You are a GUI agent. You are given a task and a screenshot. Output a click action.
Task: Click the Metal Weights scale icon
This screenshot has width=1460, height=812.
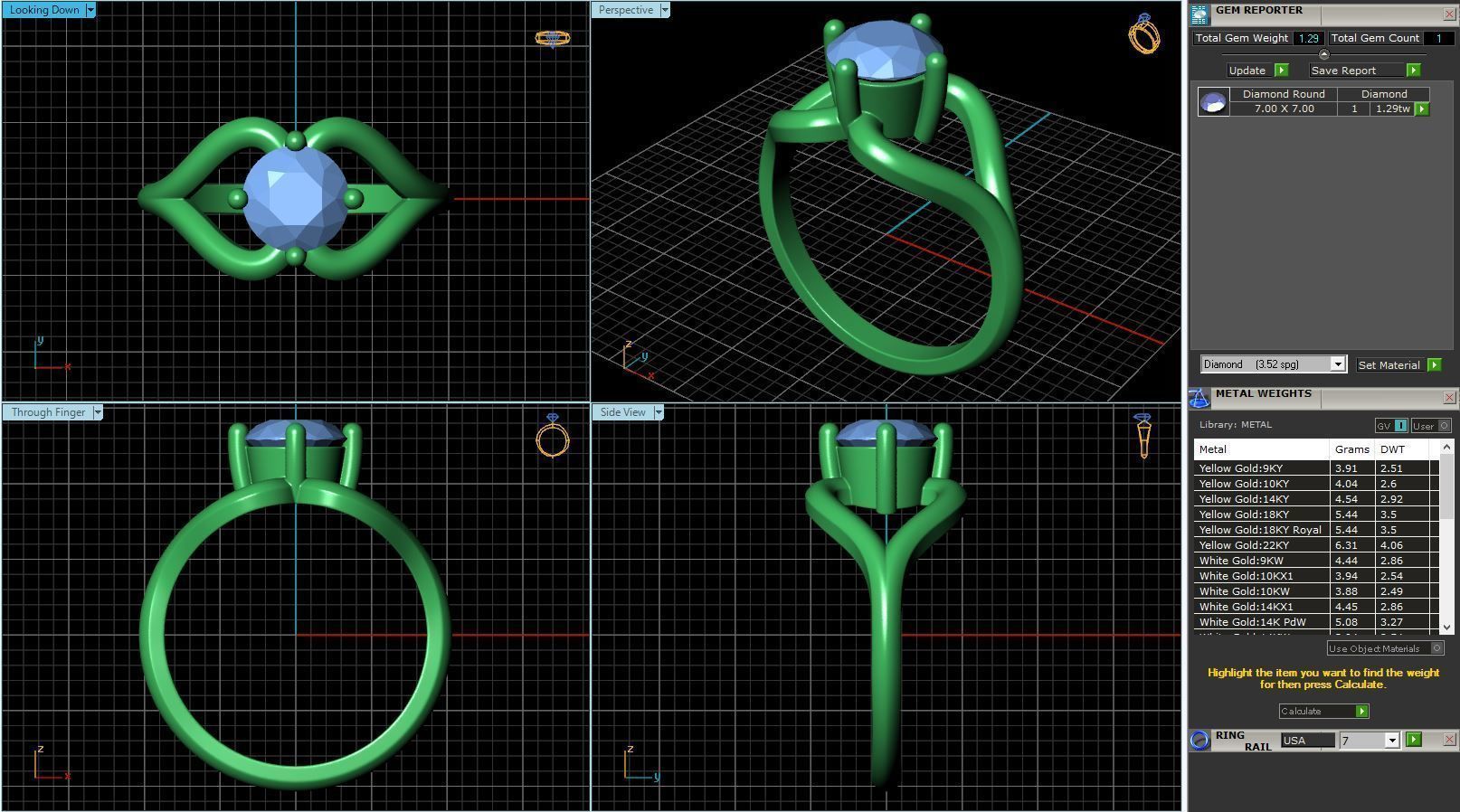(1199, 398)
